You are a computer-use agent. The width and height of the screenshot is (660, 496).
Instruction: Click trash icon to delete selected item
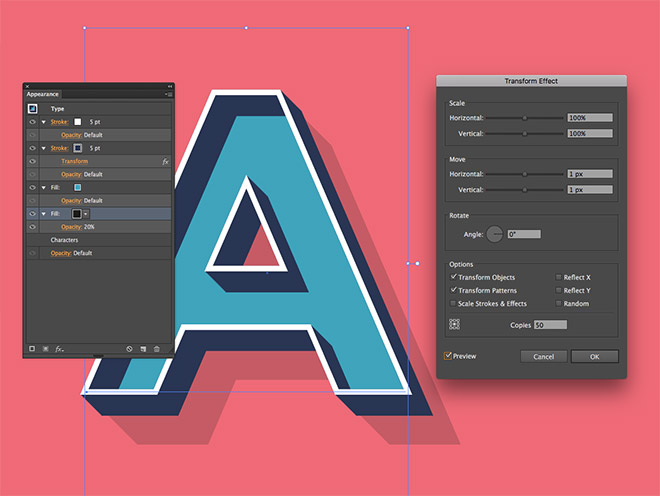(157, 348)
